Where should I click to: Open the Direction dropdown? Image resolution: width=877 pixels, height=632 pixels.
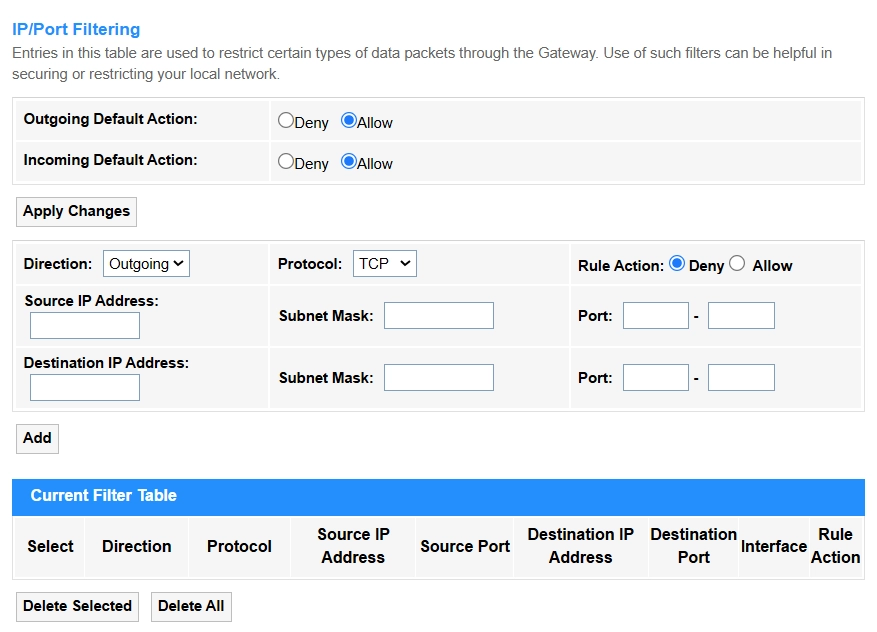point(146,264)
